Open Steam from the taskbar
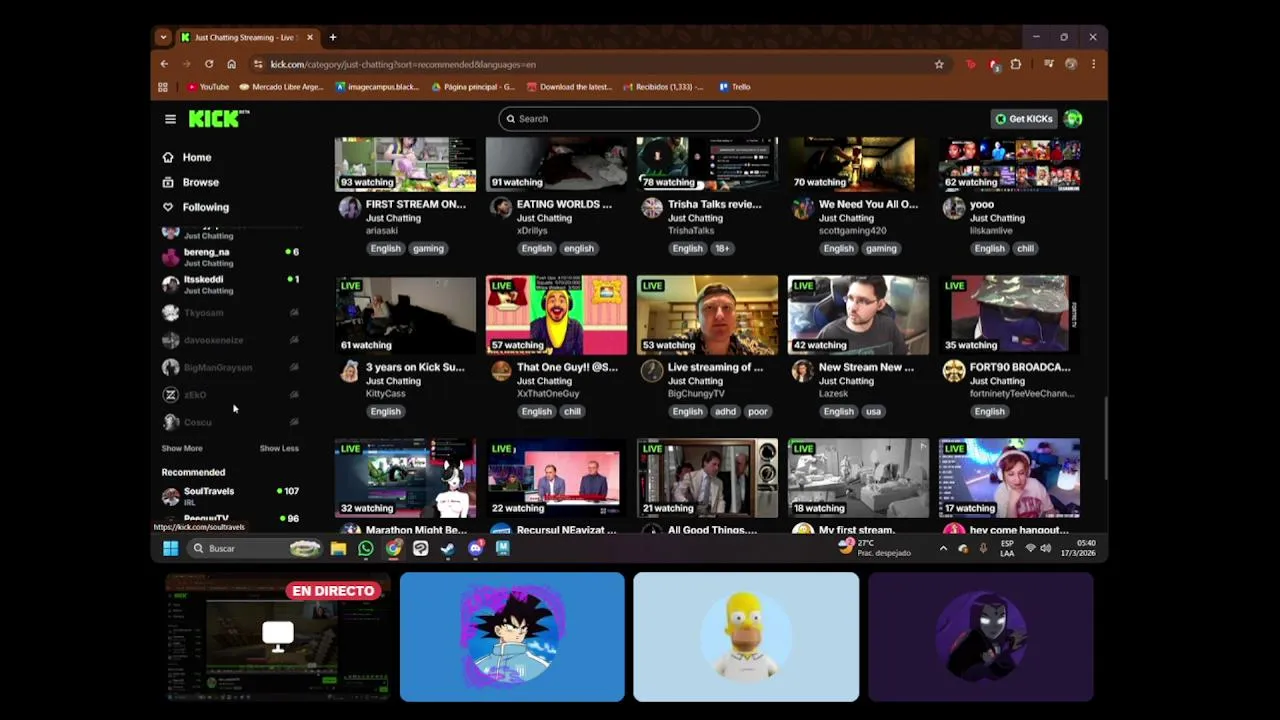The image size is (1280, 720). pyautogui.click(x=447, y=548)
